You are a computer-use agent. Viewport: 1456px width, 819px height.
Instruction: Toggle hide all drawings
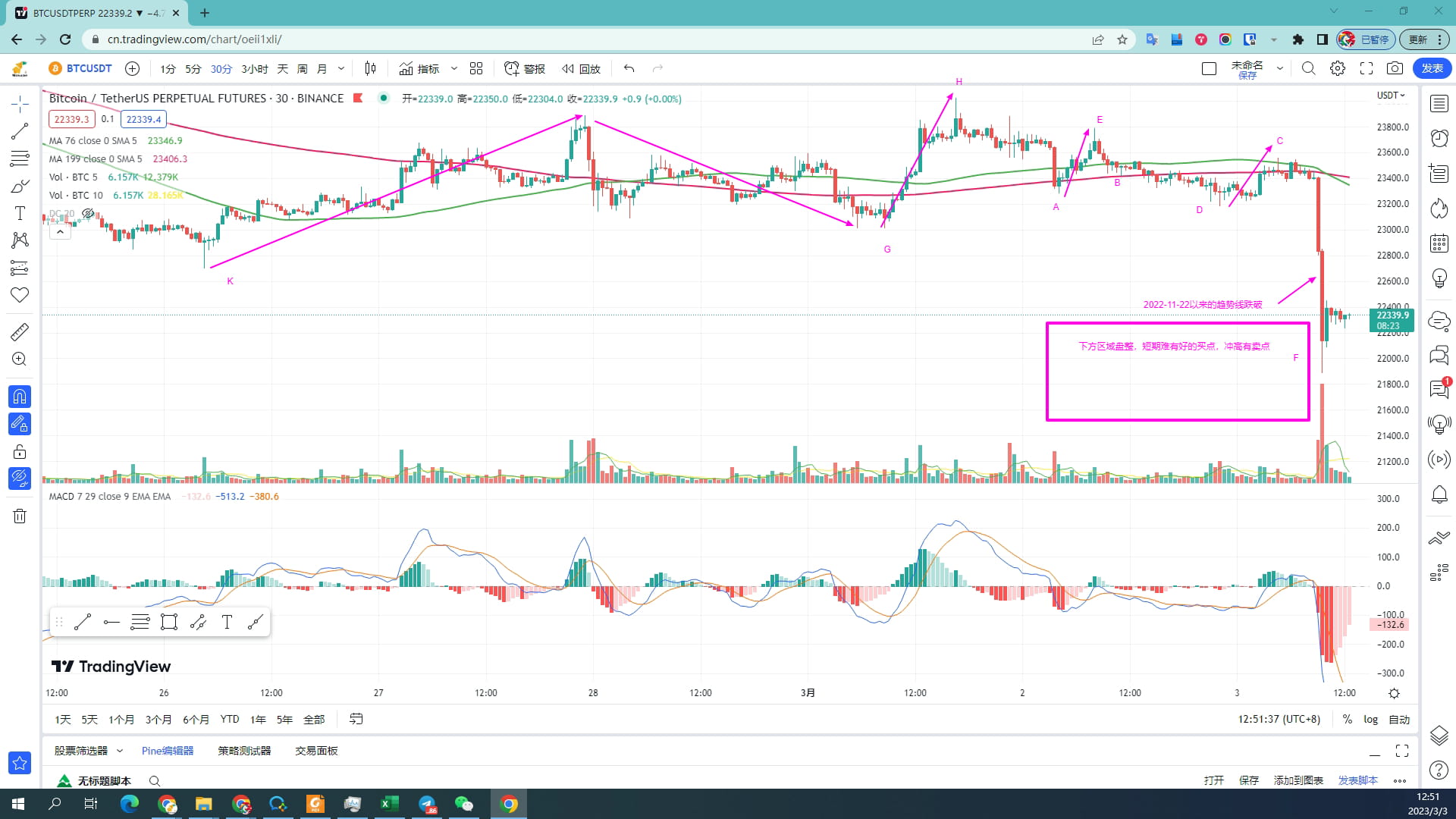click(x=20, y=479)
